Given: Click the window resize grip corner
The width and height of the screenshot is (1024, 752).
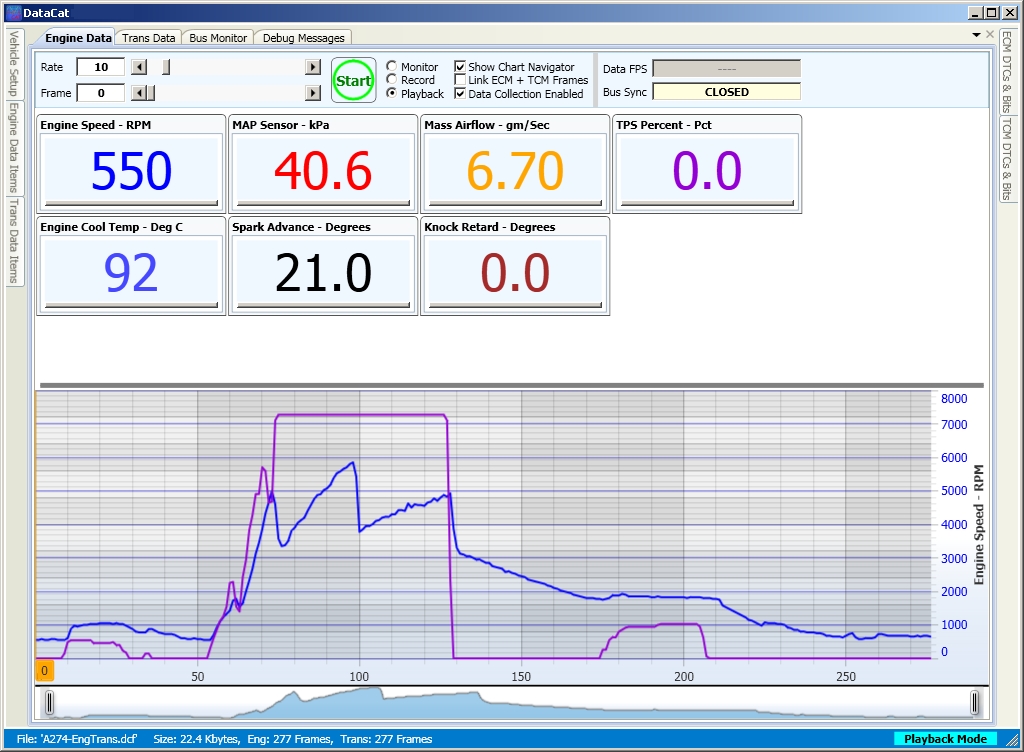Looking at the screenshot, I should click(x=1012, y=740).
